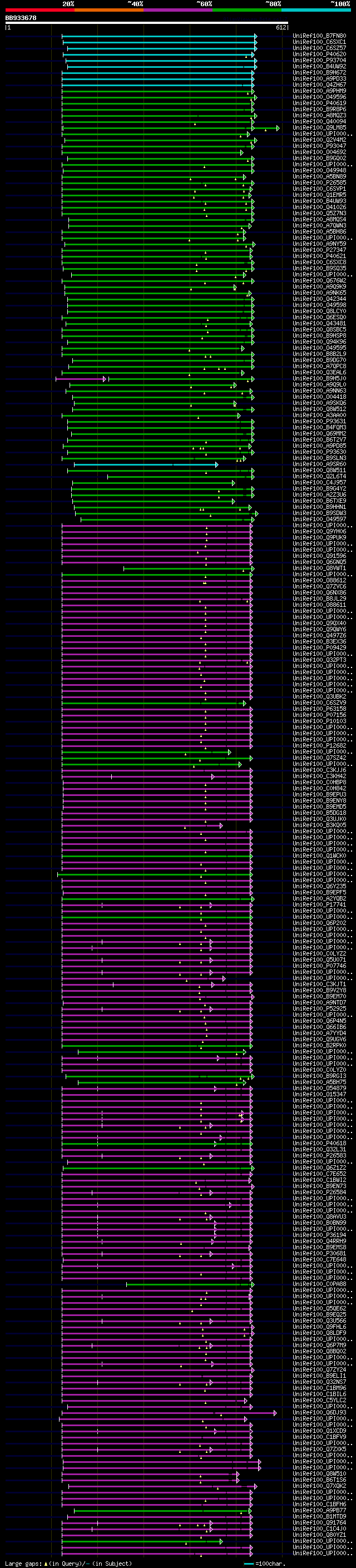Select hit label UniRef100_P40619
356x1568 pixels.
point(319,103)
